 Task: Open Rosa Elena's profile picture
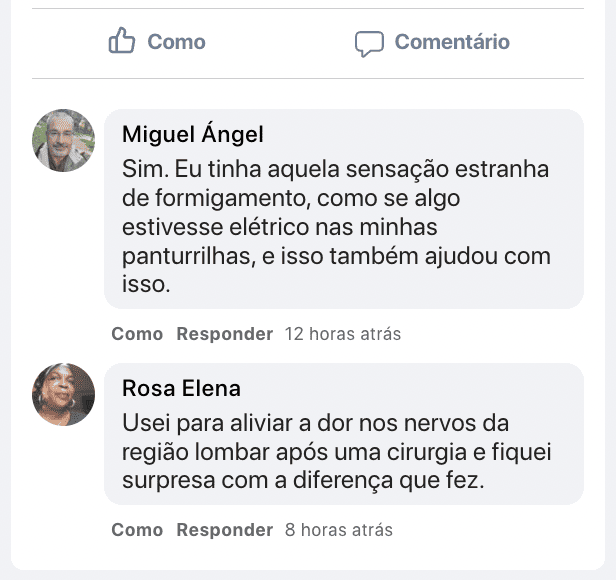(x=64, y=394)
